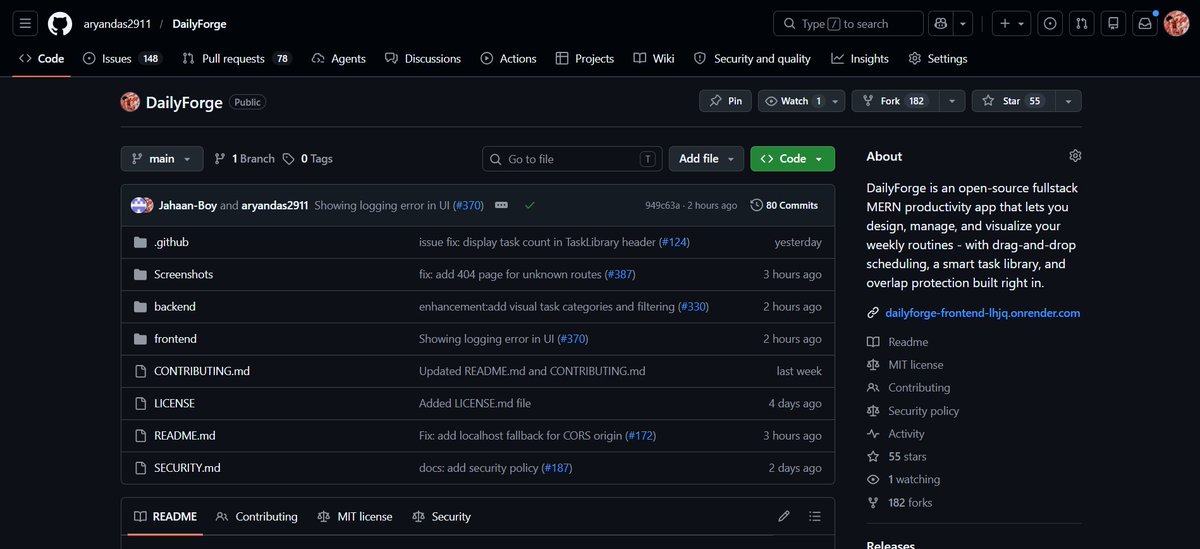Open issues icon in top header
The width and height of the screenshot is (1200, 549).
(1050, 24)
